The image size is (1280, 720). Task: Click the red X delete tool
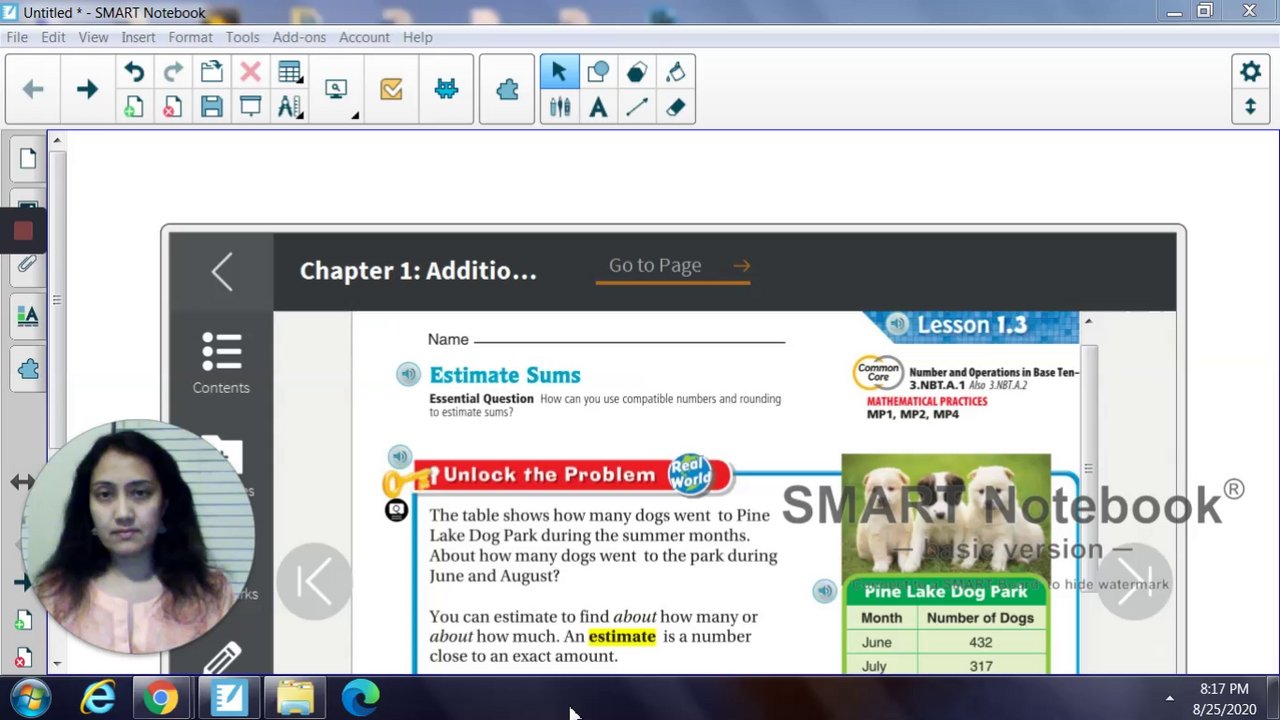pos(250,72)
